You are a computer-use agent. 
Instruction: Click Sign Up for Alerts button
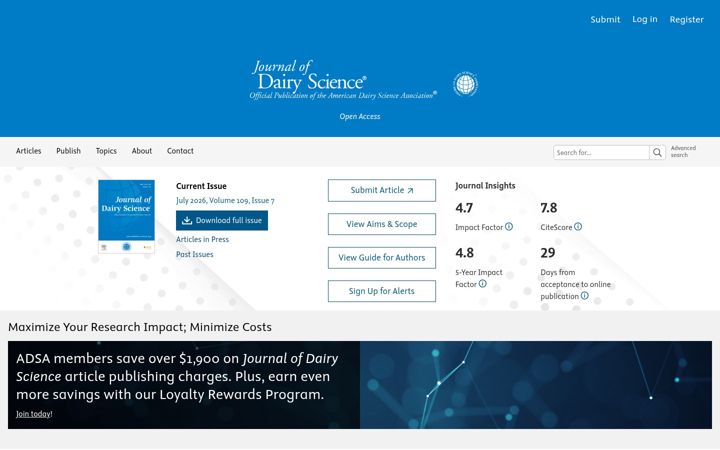(x=382, y=291)
